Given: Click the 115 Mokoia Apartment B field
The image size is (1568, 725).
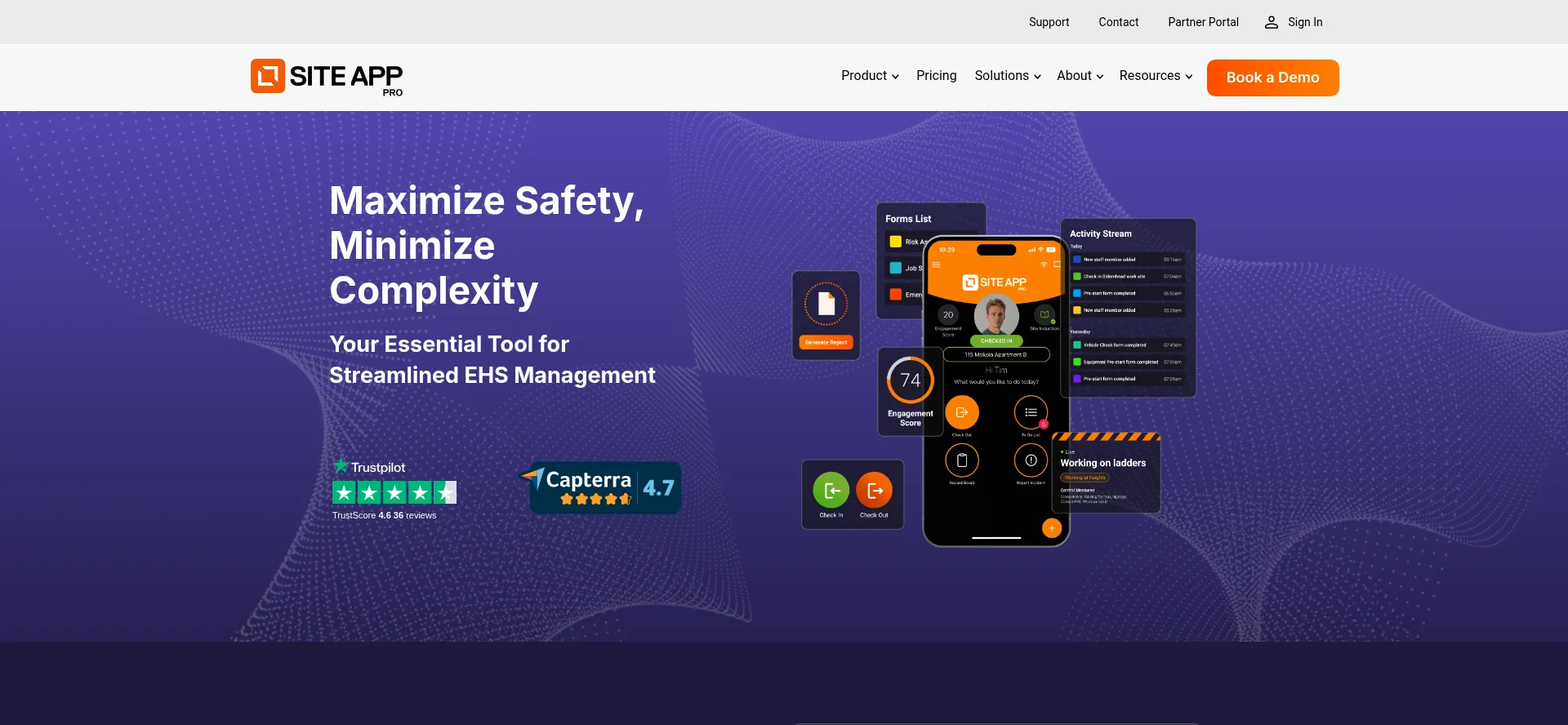Looking at the screenshot, I should (996, 354).
